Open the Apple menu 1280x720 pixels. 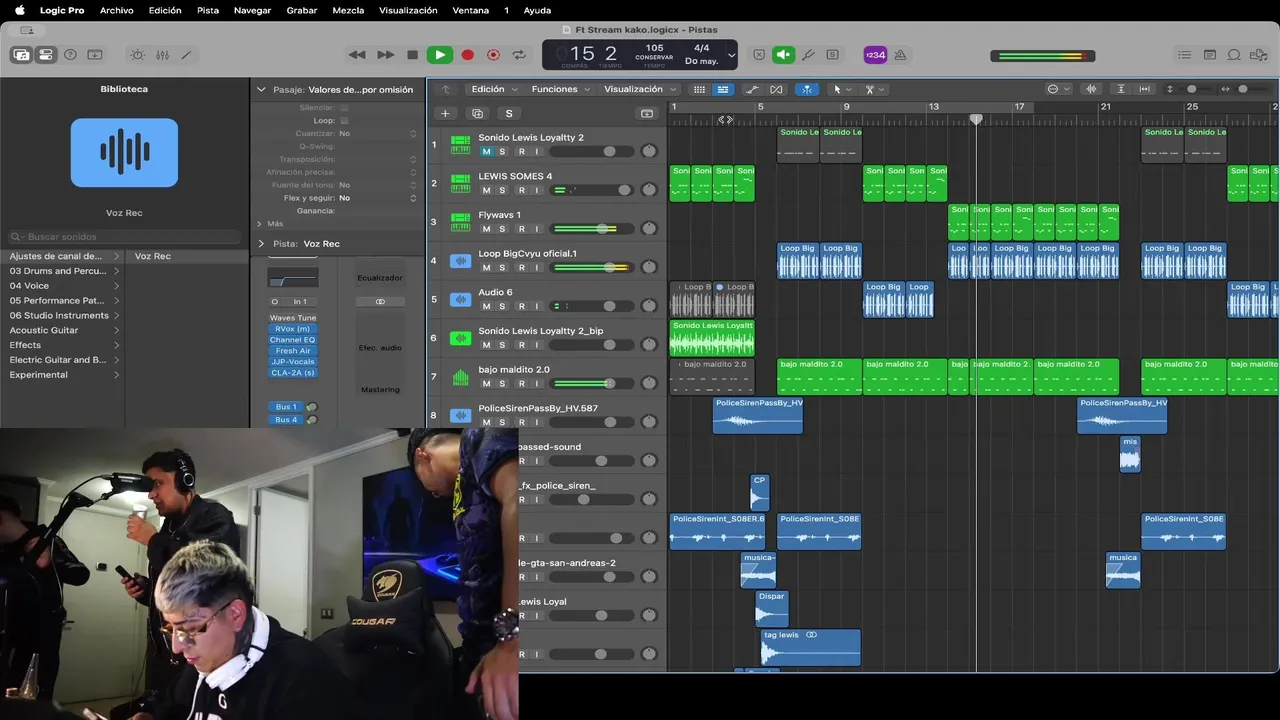click(x=19, y=10)
